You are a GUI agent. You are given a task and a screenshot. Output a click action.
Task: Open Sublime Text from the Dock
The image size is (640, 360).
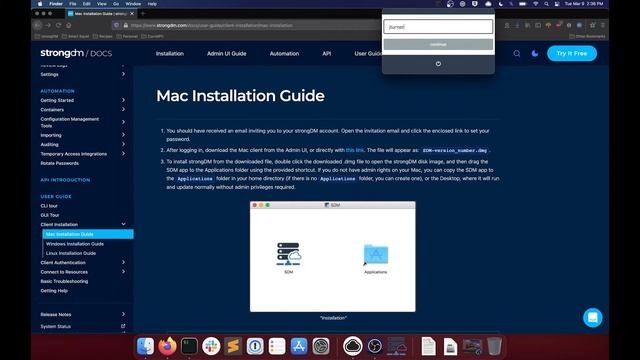click(233, 346)
